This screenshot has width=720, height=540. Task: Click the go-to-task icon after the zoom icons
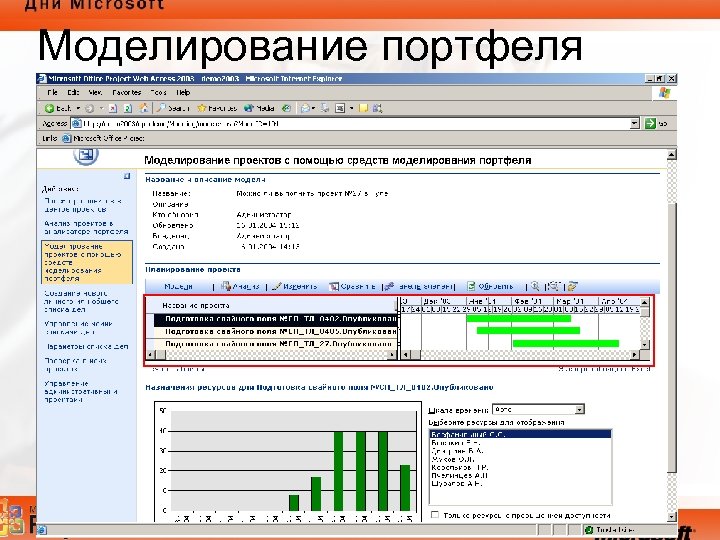572,286
